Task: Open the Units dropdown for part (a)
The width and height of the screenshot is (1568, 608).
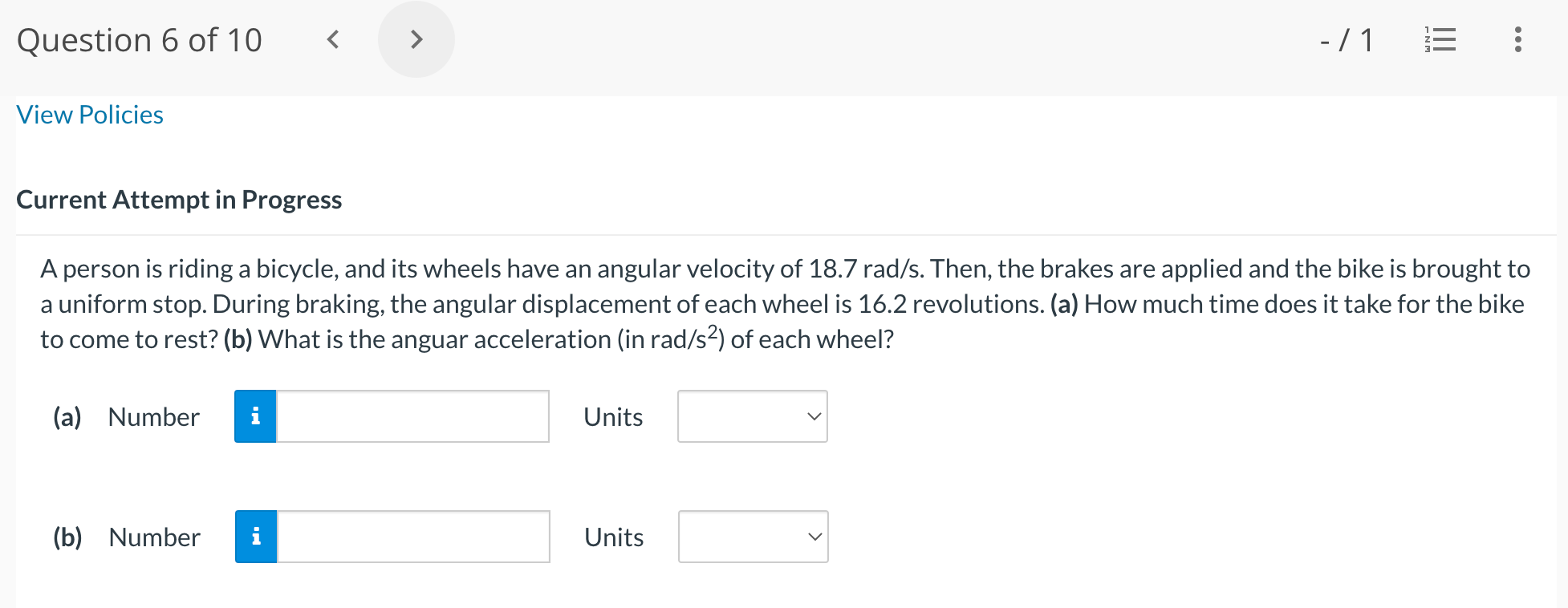Action: (752, 416)
